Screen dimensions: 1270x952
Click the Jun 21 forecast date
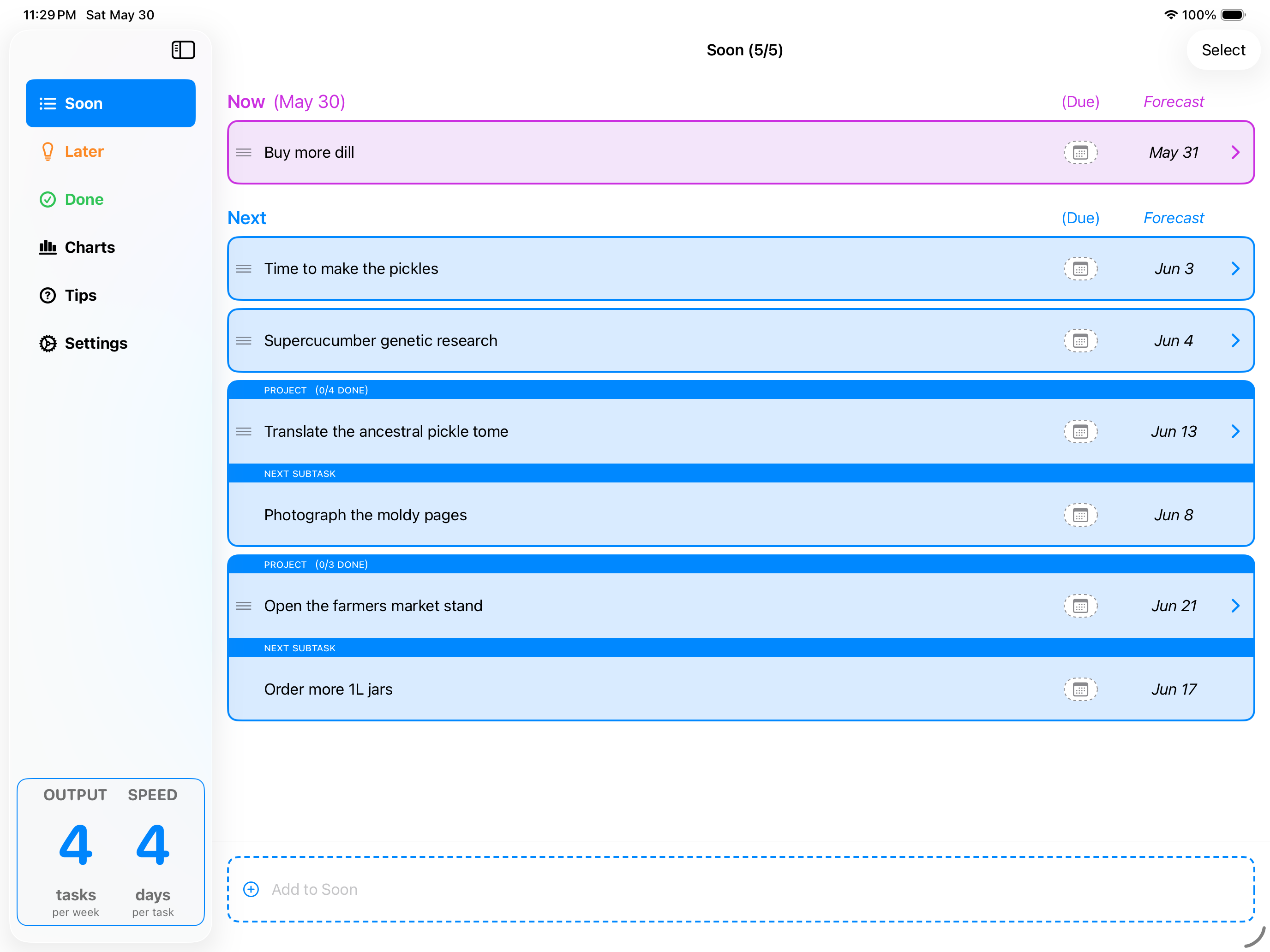coord(1174,606)
